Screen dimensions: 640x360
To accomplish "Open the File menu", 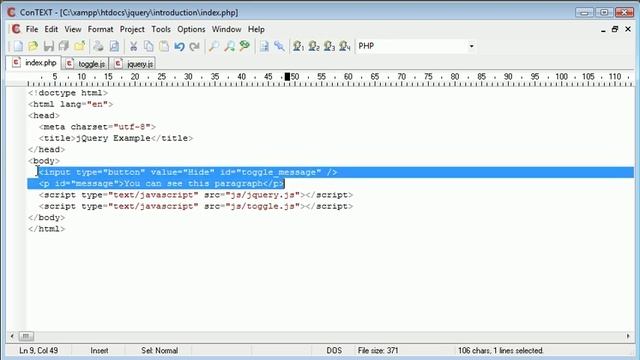I will pyautogui.click(x=32, y=29).
